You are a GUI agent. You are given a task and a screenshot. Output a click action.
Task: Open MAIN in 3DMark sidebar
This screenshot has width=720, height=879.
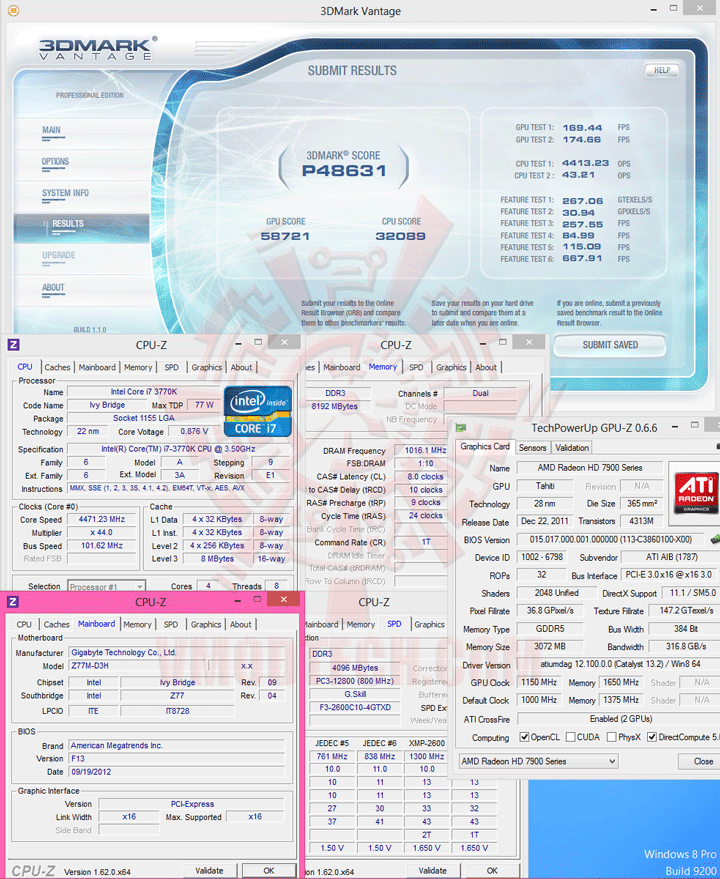52,130
